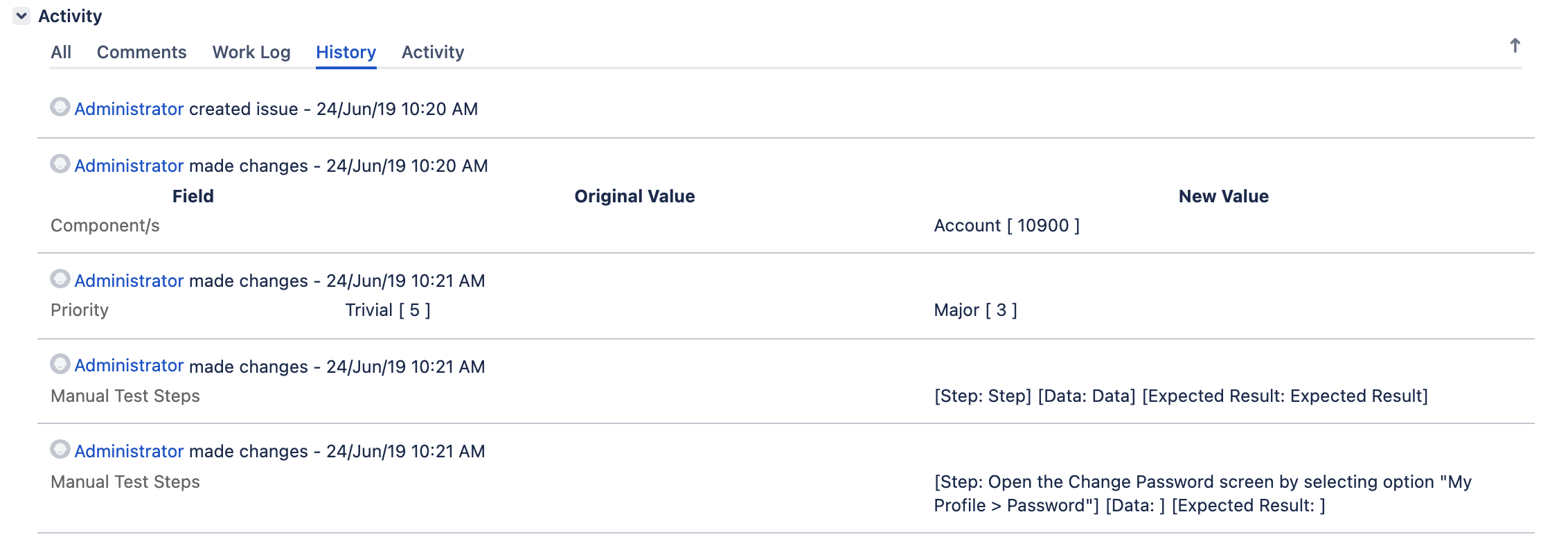This screenshot has height=546, width=1568.
Task: Click the sort order arrow icon
Action: pos(1515,46)
